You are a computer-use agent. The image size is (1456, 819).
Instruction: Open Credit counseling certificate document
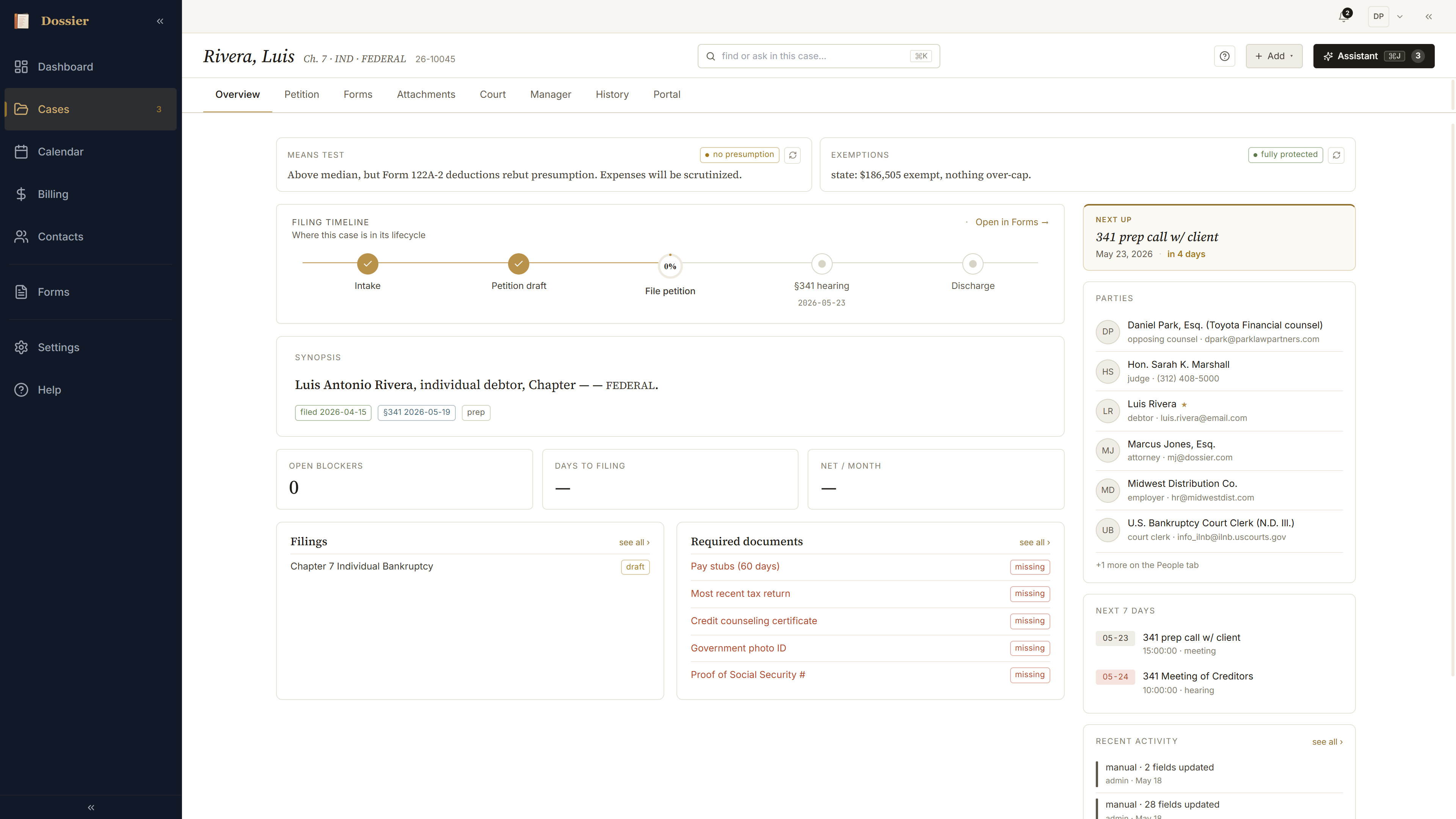[x=870, y=621]
